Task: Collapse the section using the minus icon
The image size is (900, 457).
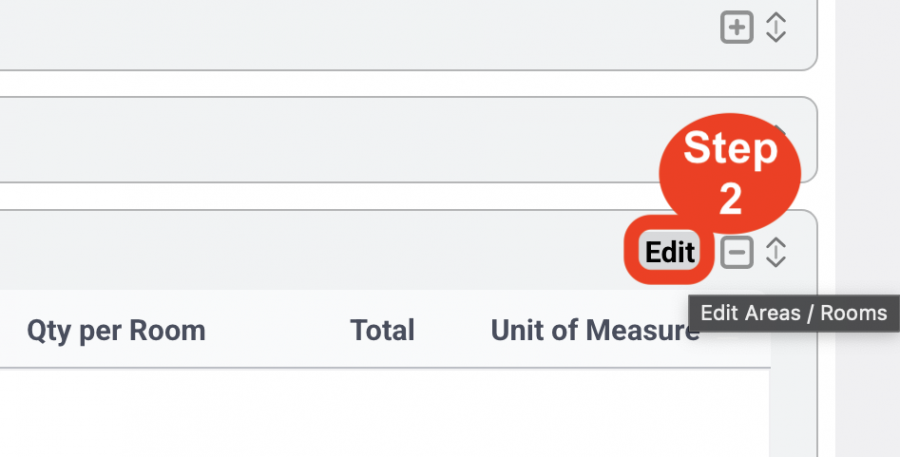Action: 736,252
